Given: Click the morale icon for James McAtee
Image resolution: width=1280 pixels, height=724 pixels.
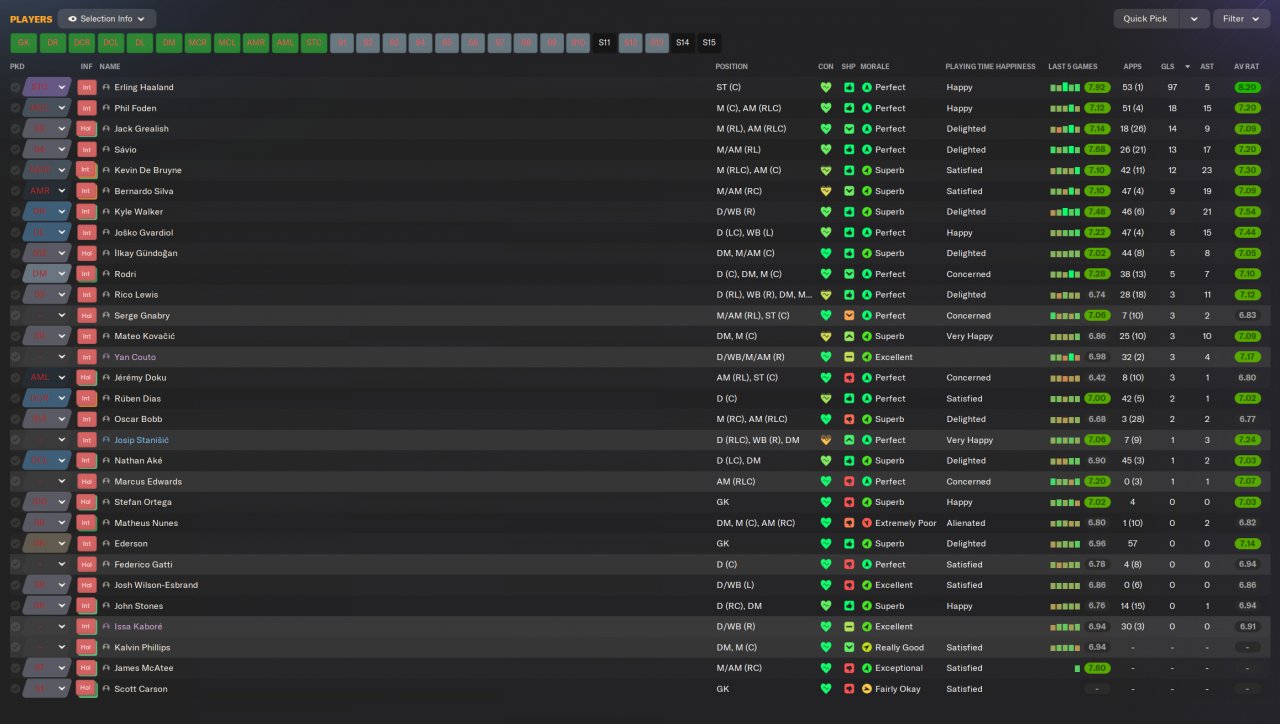Looking at the screenshot, I should tap(867, 668).
